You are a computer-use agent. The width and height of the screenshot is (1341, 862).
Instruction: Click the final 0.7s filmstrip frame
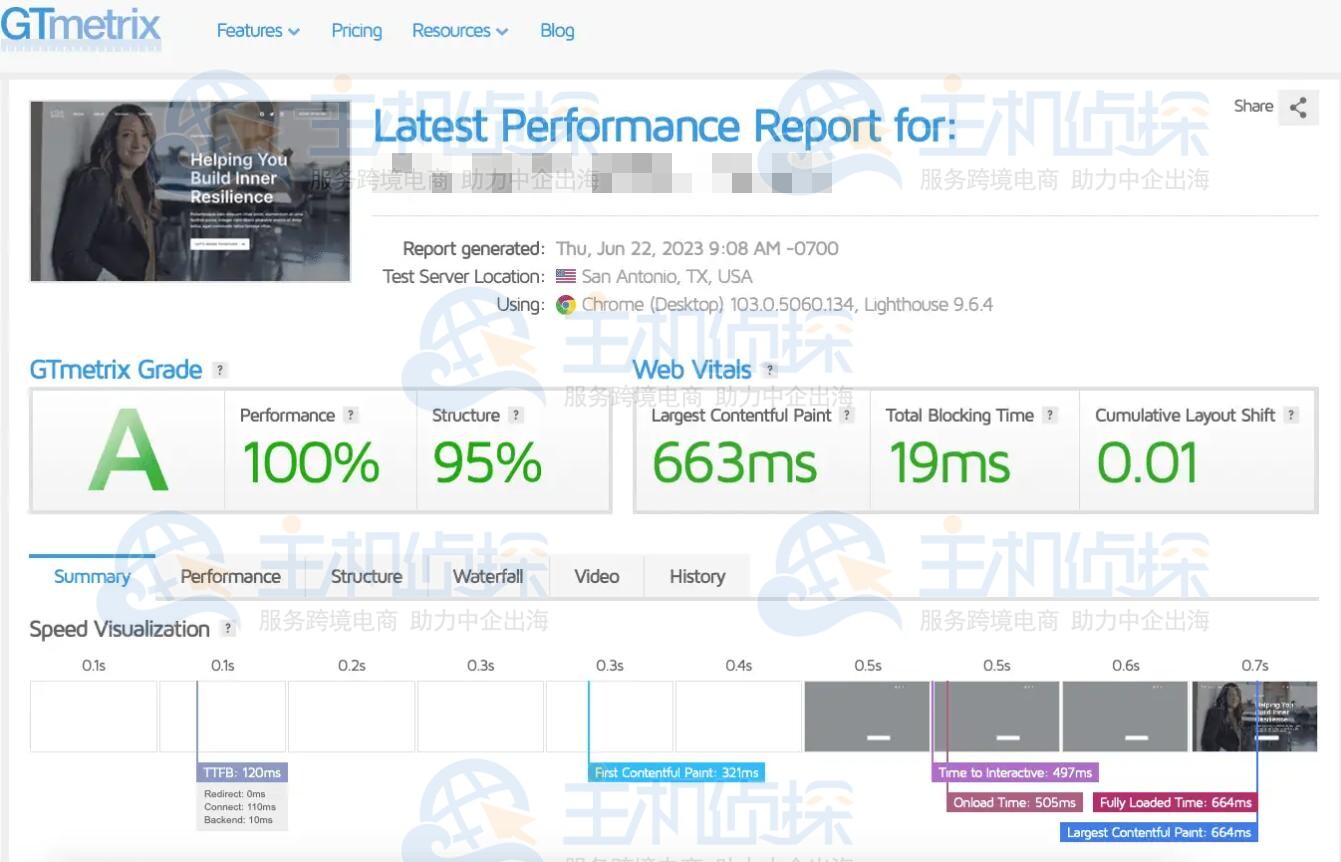tap(1254, 716)
